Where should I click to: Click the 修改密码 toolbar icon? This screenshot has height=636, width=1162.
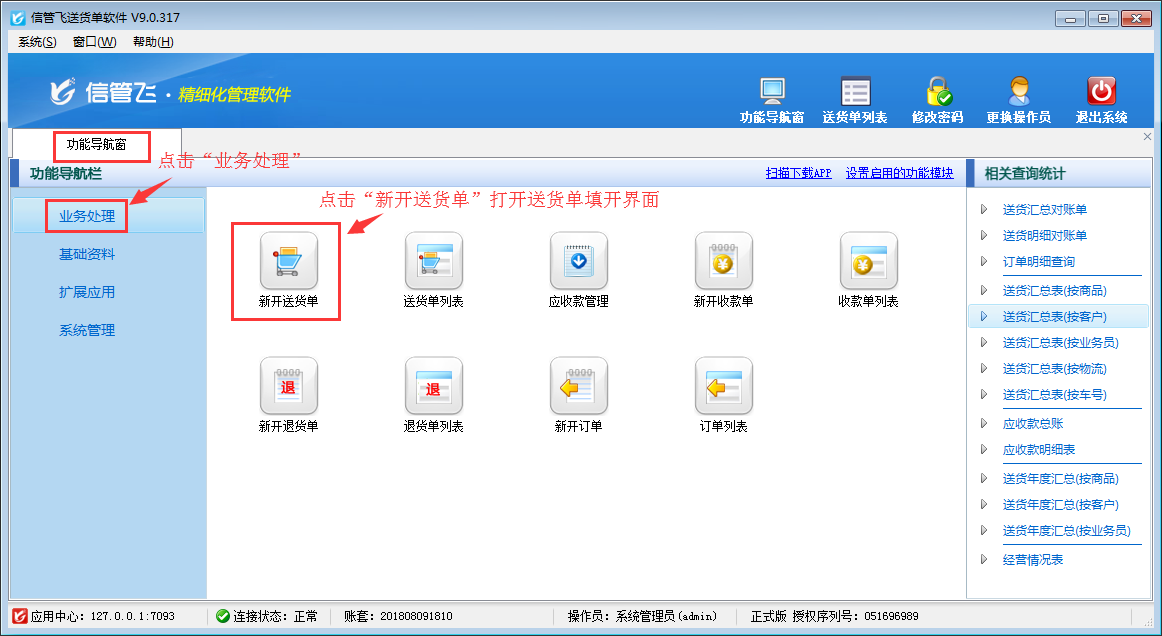point(938,93)
